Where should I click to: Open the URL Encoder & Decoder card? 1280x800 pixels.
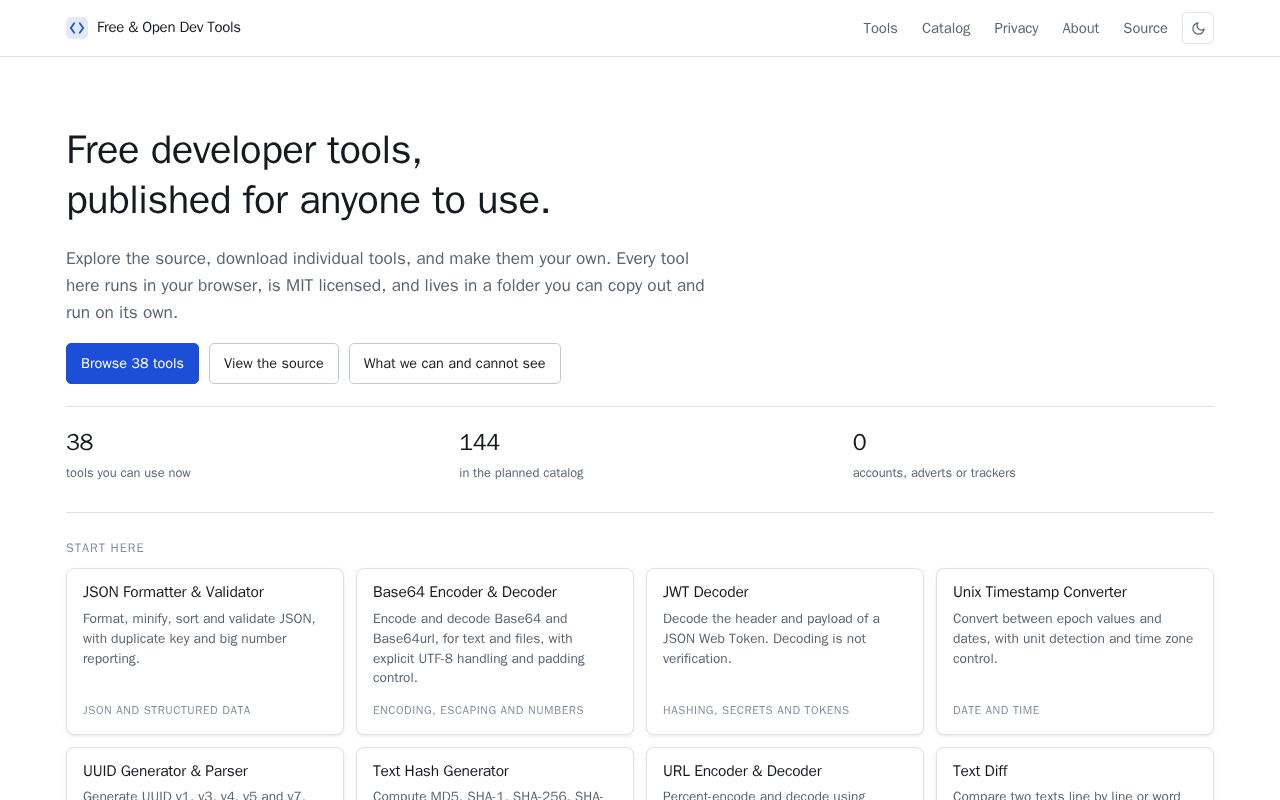pyautogui.click(x=785, y=774)
